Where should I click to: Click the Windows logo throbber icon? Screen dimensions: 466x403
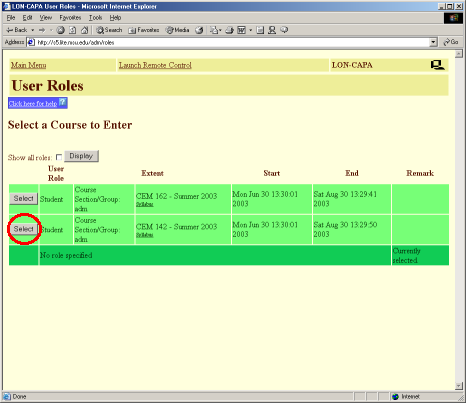tap(453, 18)
